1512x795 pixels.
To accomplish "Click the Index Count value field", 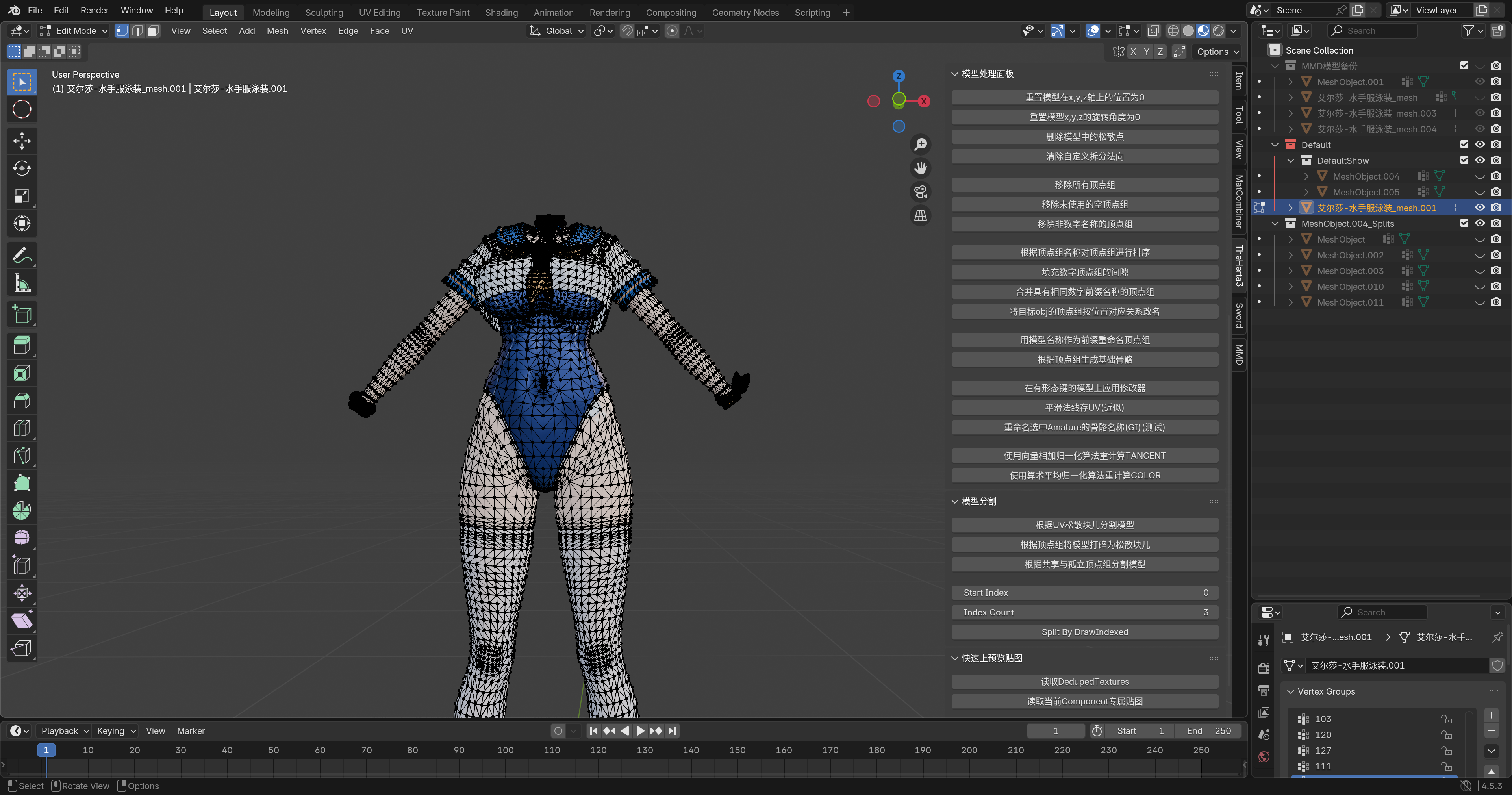I will [x=1084, y=612].
